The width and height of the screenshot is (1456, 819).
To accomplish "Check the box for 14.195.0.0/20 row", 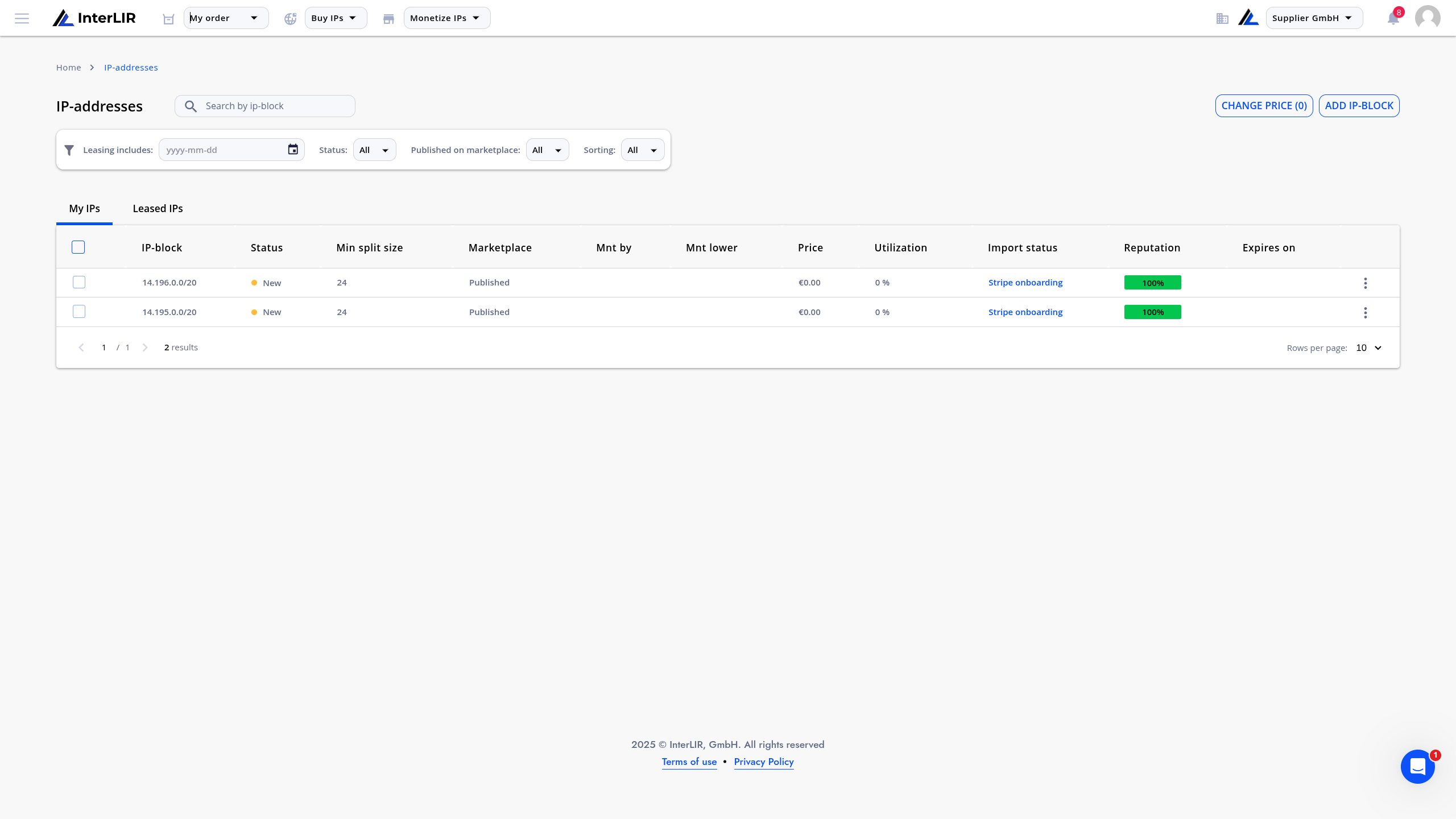I will (x=79, y=312).
